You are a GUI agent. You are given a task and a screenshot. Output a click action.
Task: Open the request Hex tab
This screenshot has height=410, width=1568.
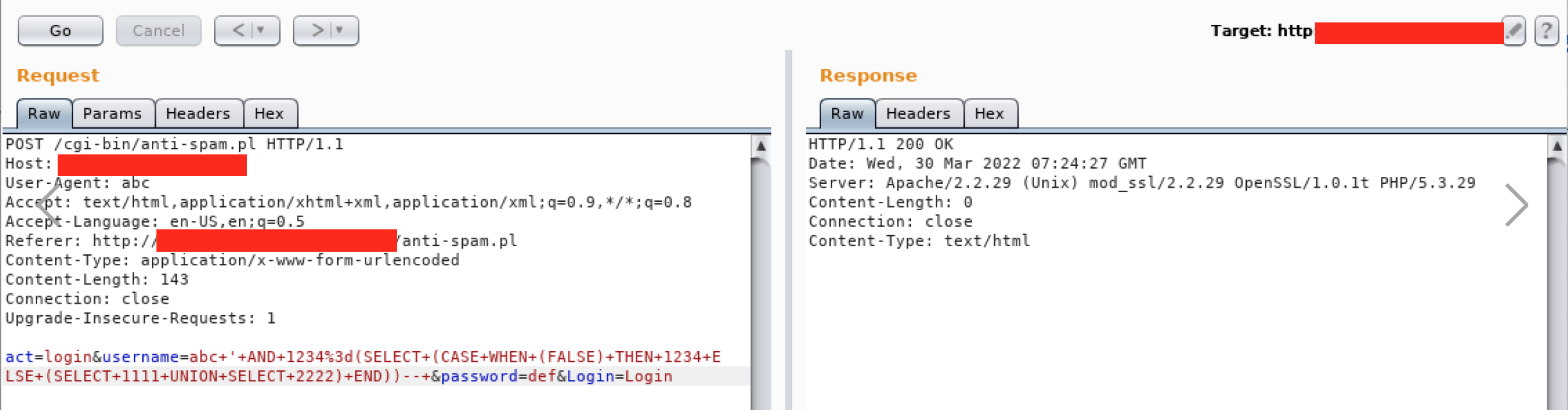[269, 114]
